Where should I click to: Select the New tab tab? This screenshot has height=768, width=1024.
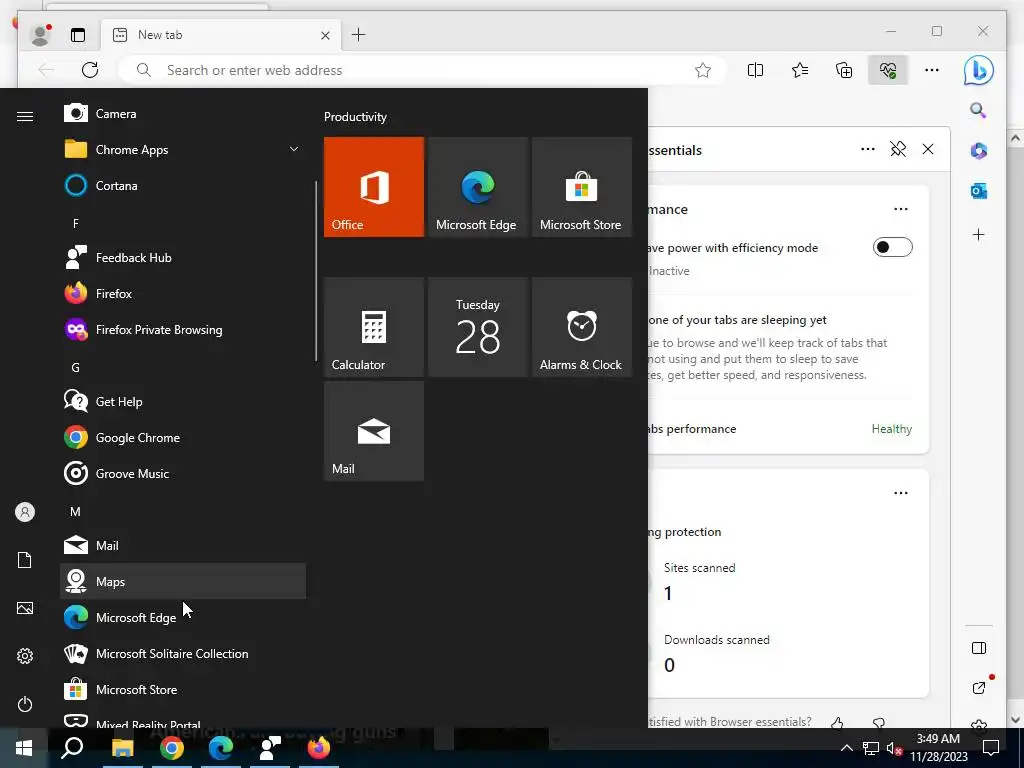pyautogui.click(x=219, y=35)
